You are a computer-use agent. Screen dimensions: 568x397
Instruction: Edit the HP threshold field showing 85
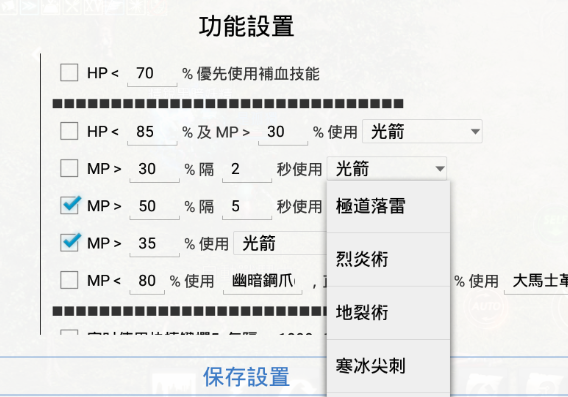152,132
